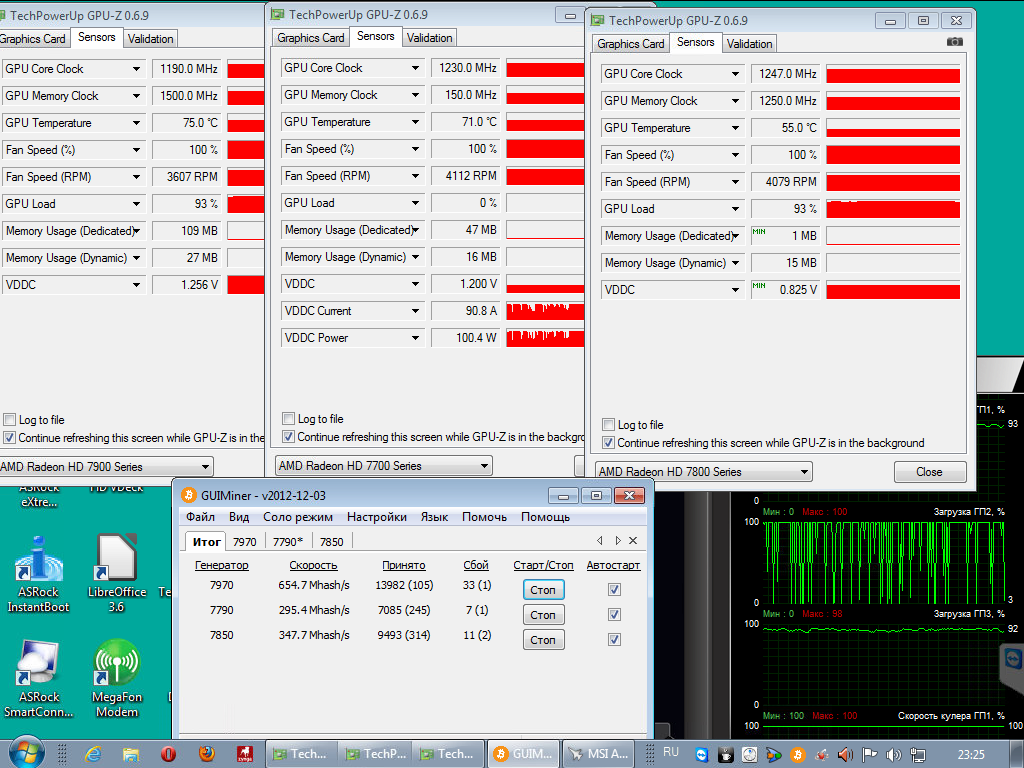The image size is (1024, 768).
Task: Open the Windows Start orb
Action: click(26, 753)
